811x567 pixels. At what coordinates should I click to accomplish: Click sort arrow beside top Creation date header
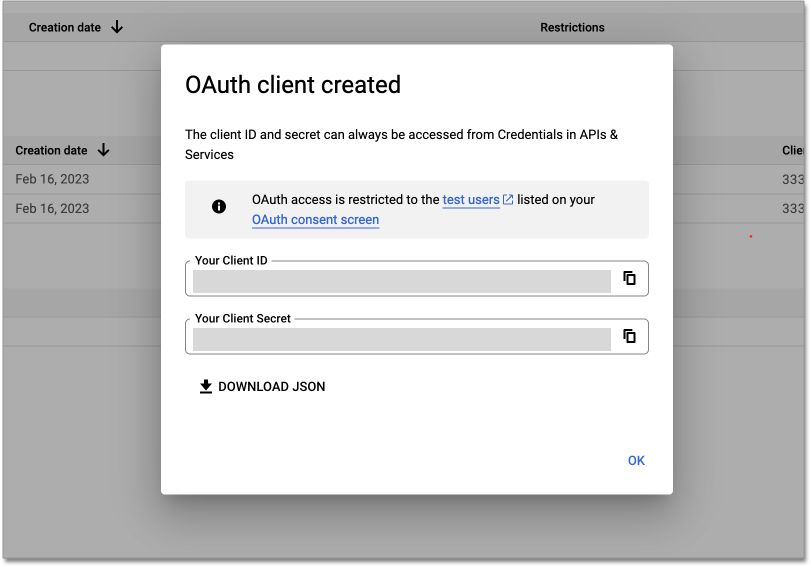tap(117, 28)
